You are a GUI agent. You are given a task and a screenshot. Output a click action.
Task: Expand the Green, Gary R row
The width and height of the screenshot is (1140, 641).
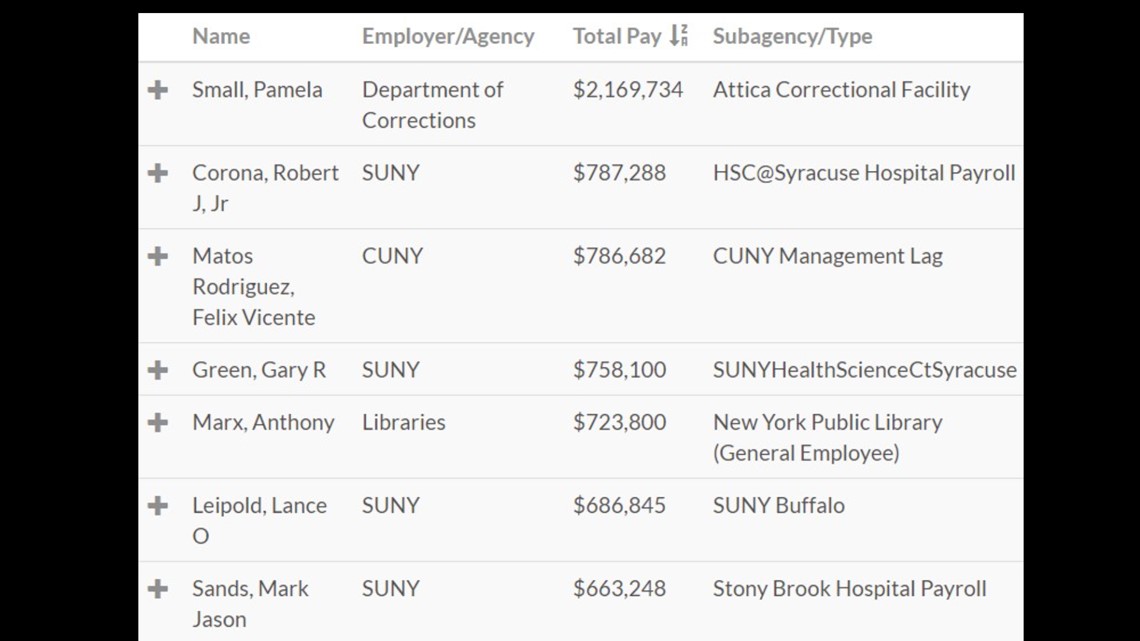point(158,370)
